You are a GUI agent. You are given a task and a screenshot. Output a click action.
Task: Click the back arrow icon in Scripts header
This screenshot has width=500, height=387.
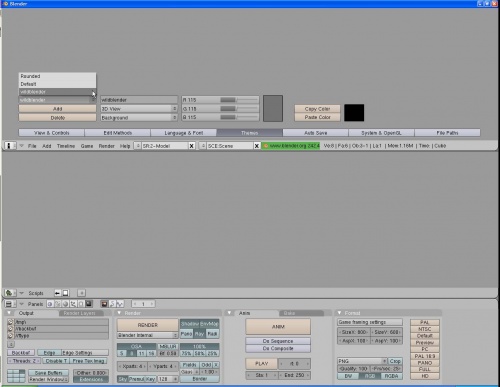(57, 293)
